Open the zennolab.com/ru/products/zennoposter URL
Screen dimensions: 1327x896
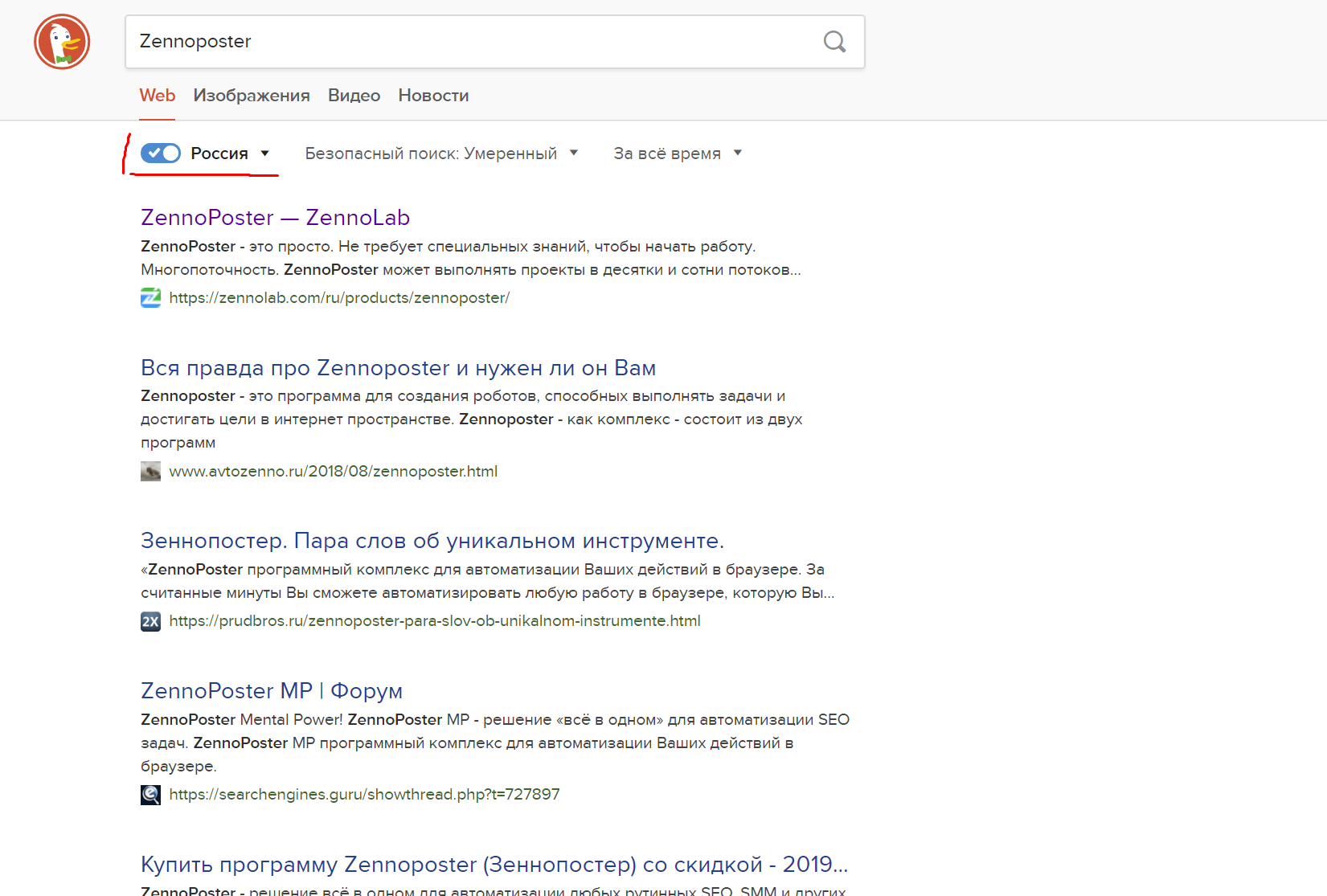click(339, 298)
